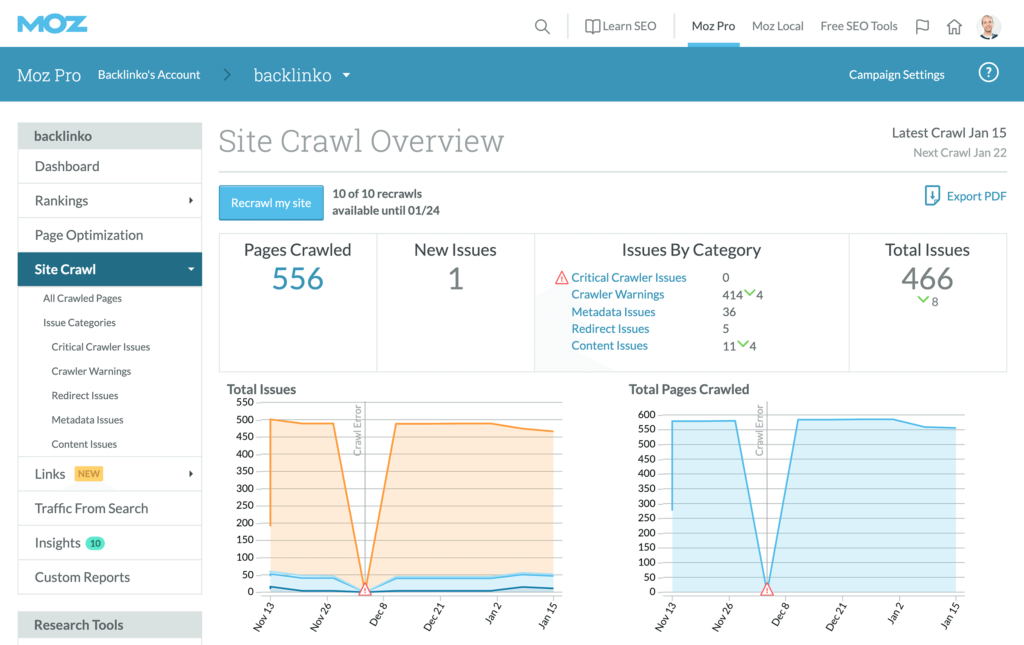This screenshot has width=1024, height=645.
Task: Select Metadata Issues sidebar item
Action: (x=88, y=420)
